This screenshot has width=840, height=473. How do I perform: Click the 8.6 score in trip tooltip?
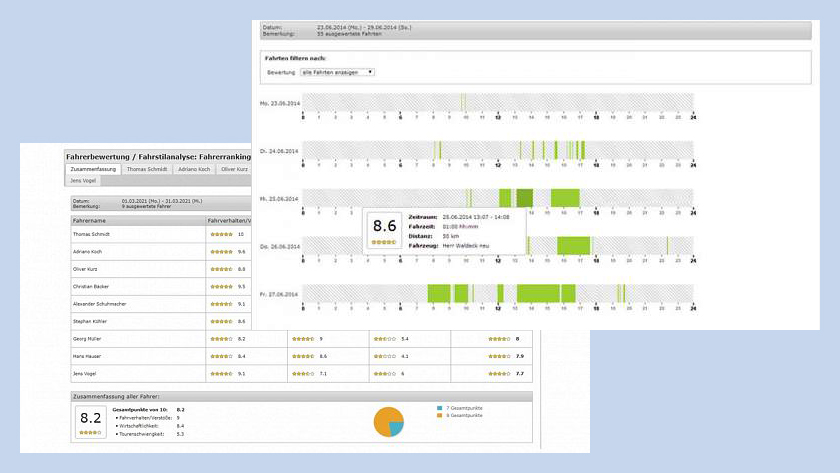[385, 226]
